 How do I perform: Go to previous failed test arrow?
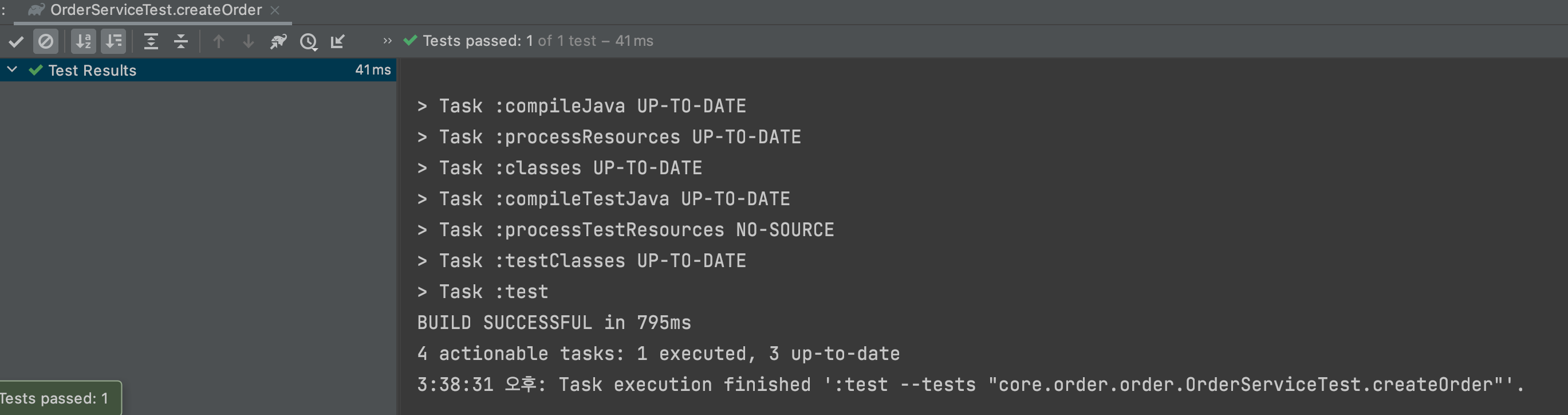[x=219, y=41]
